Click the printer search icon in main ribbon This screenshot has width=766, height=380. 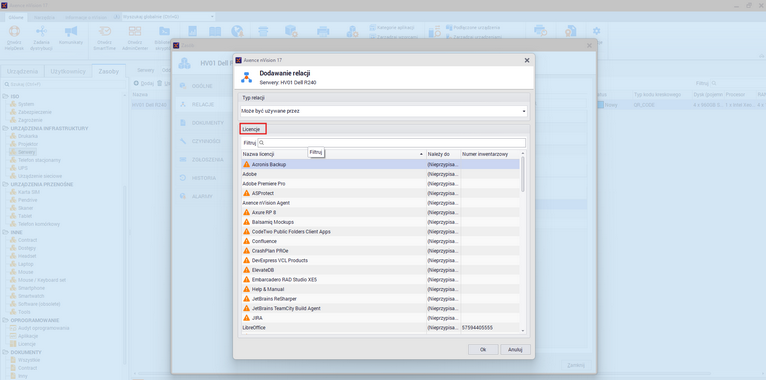[x=540, y=31]
